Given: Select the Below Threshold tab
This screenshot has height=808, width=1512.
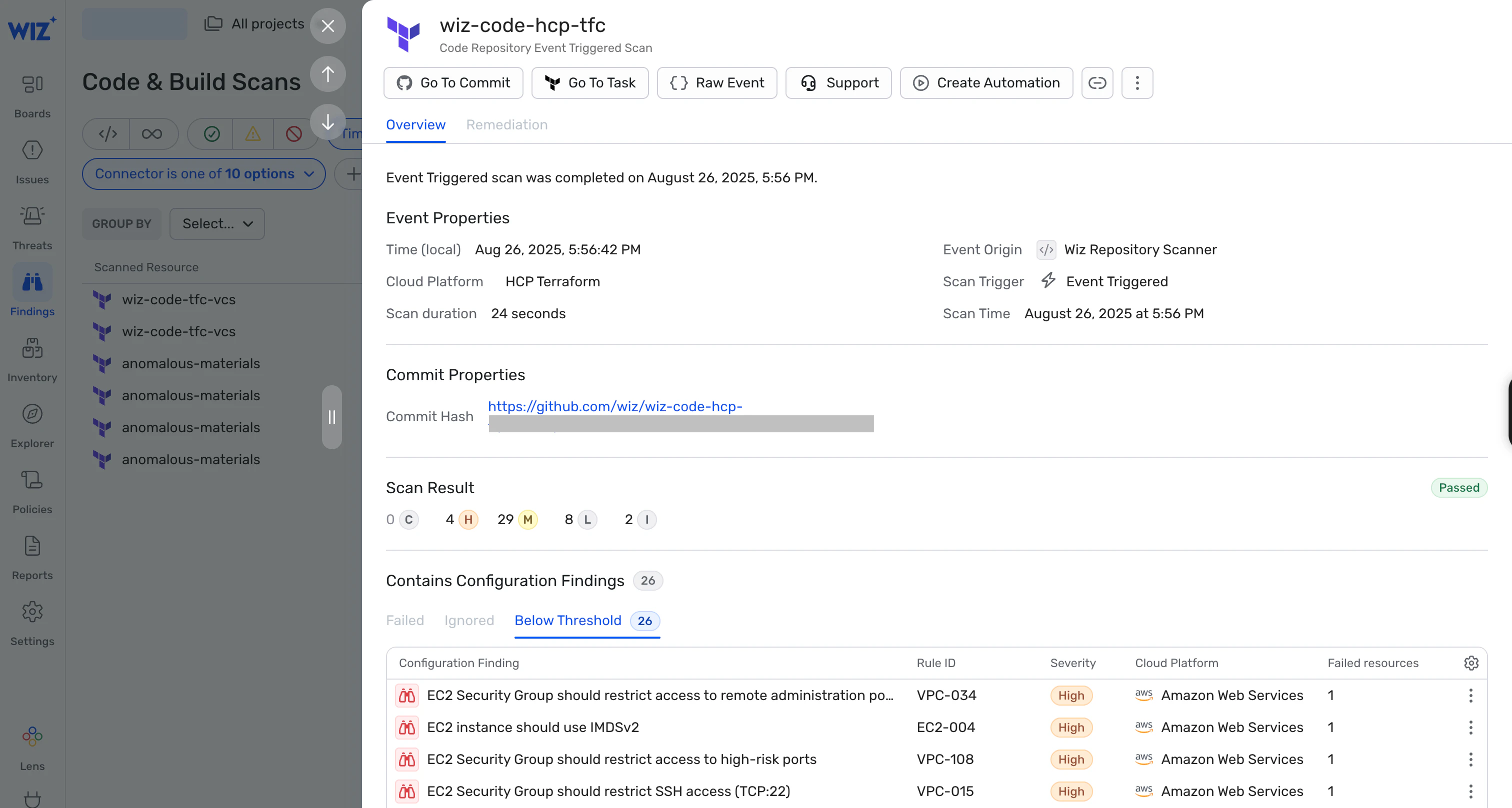Looking at the screenshot, I should point(587,620).
